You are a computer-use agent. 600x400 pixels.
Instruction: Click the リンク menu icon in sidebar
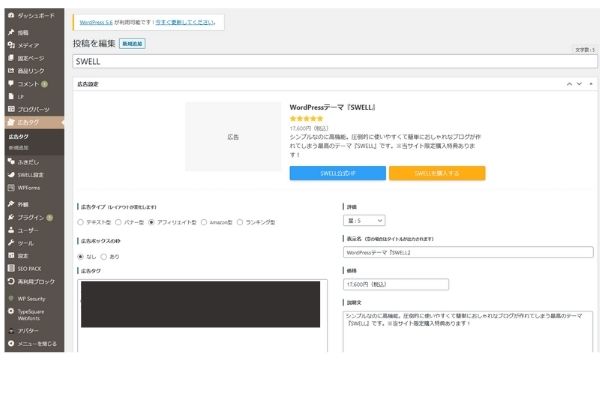pos(11,70)
